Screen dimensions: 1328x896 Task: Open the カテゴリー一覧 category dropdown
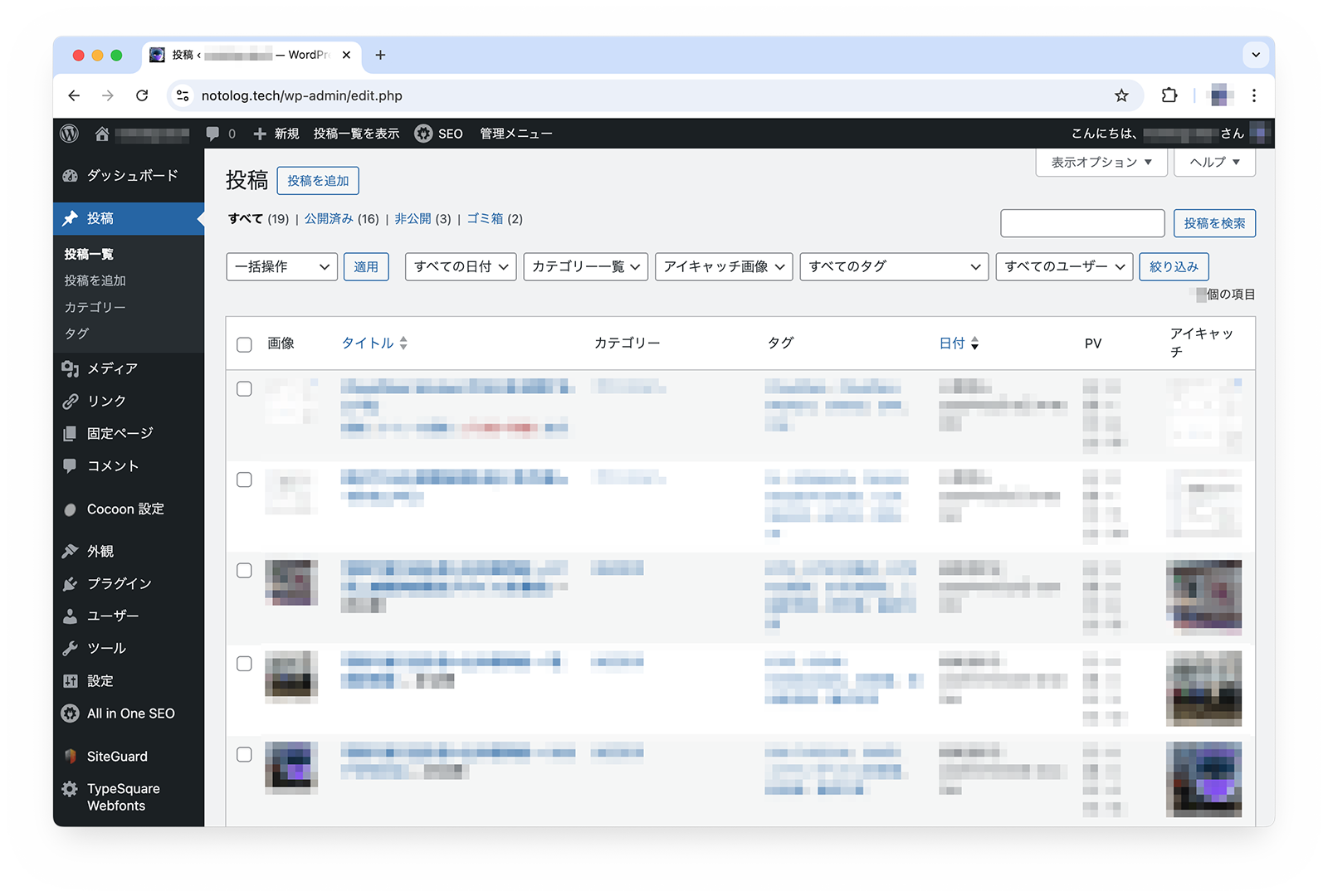pyautogui.click(x=585, y=266)
